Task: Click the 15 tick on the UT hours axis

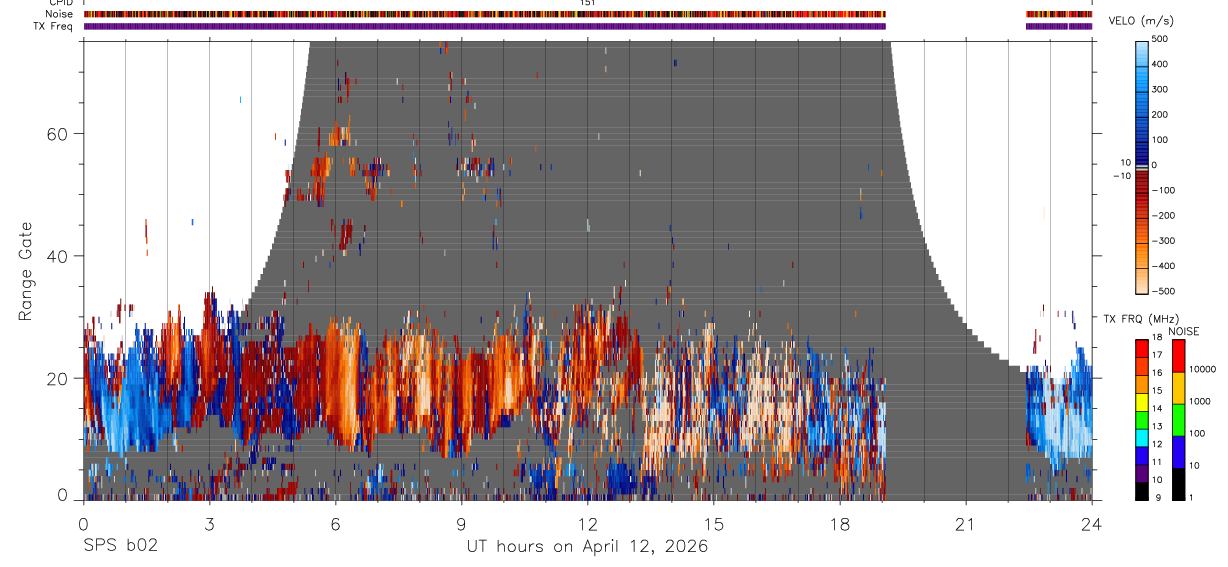Action: point(714,524)
